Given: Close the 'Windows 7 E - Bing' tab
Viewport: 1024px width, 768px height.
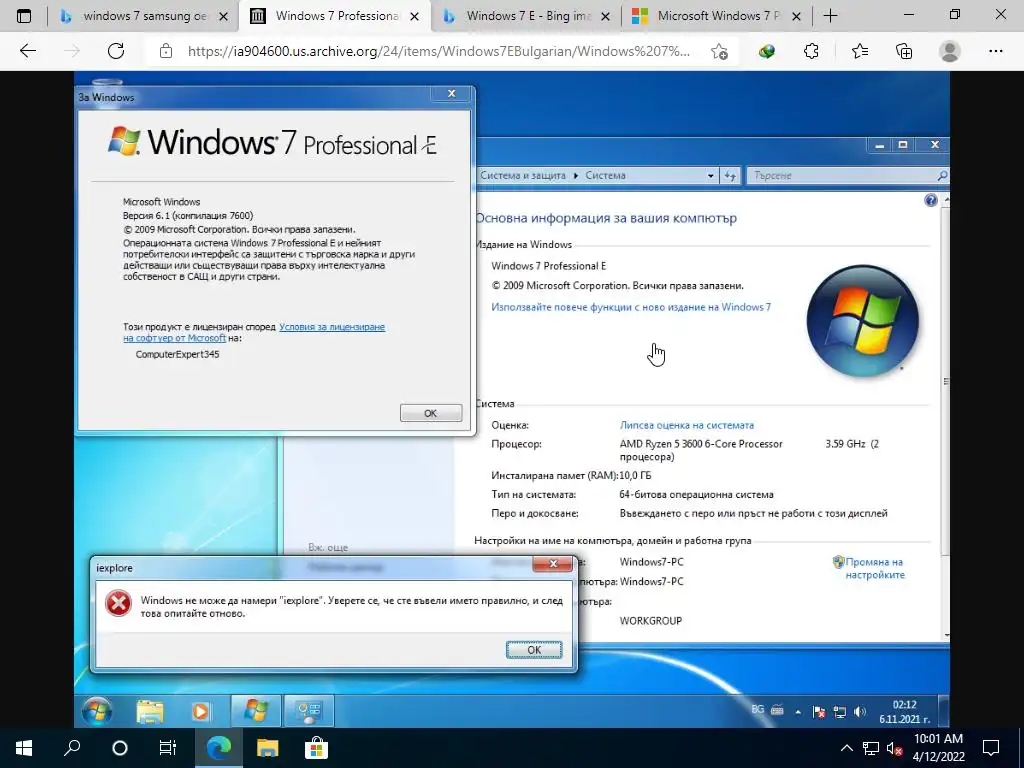Looking at the screenshot, I should coord(605,17).
